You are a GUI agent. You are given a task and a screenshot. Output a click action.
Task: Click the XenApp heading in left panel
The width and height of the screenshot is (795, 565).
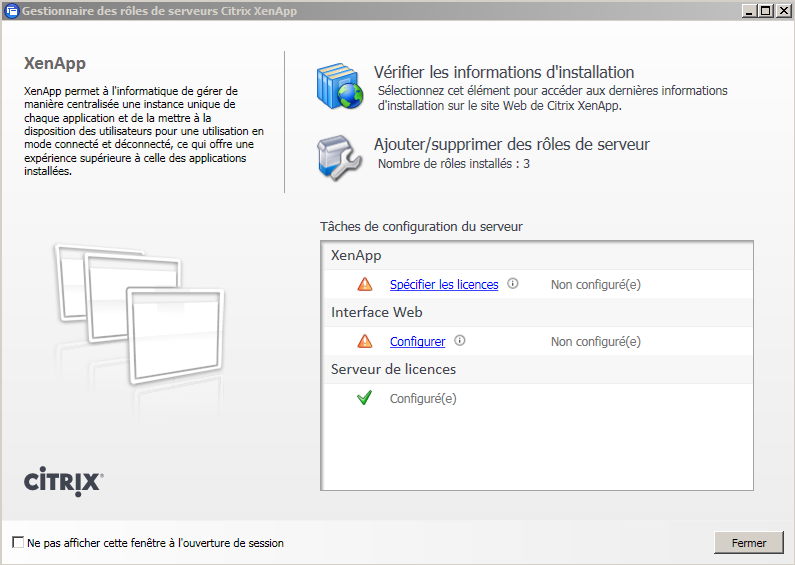(x=55, y=63)
